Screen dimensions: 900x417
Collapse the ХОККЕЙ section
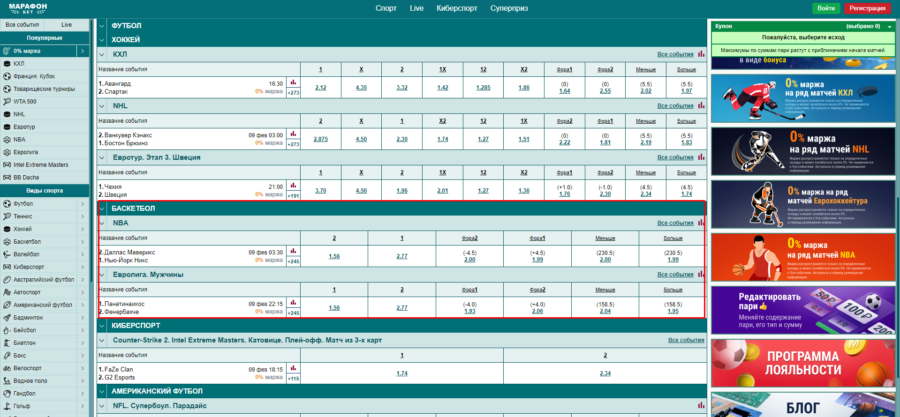point(103,39)
